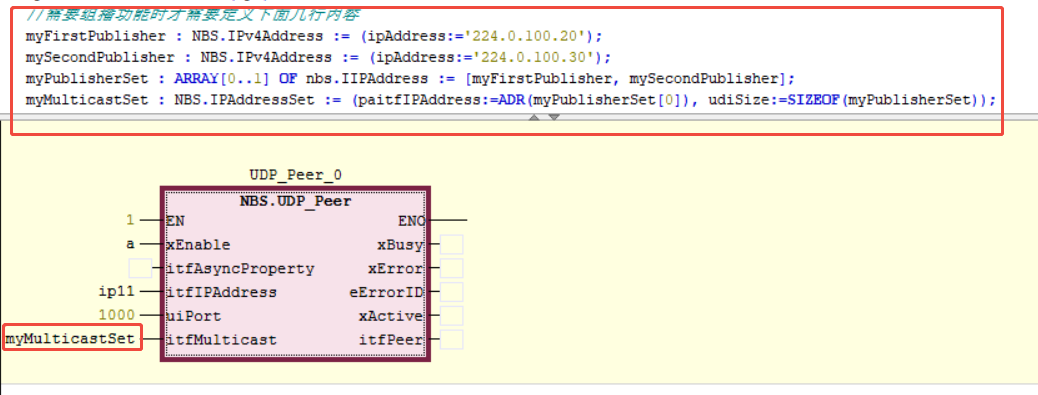Viewport: 1038px width, 395px height.
Task: Click the NBS.UDP_Peer block title
Action: pos(295,201)
